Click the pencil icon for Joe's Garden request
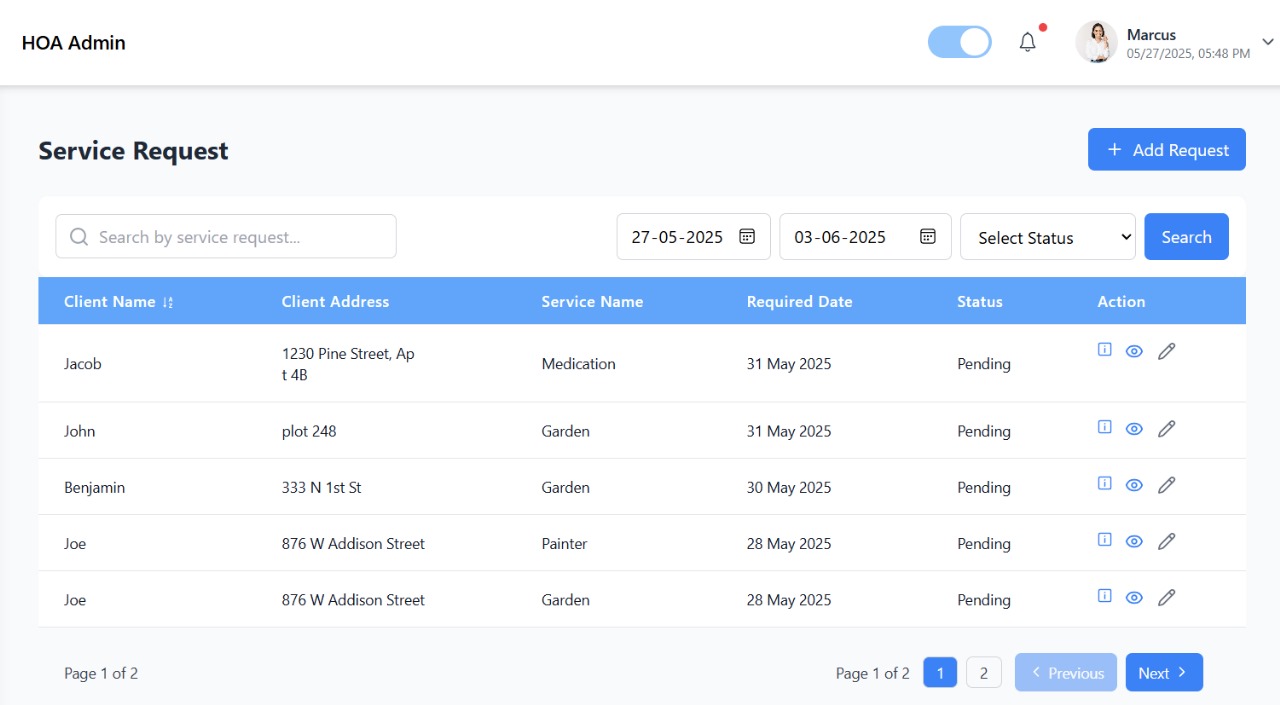 pos(1167,597)
